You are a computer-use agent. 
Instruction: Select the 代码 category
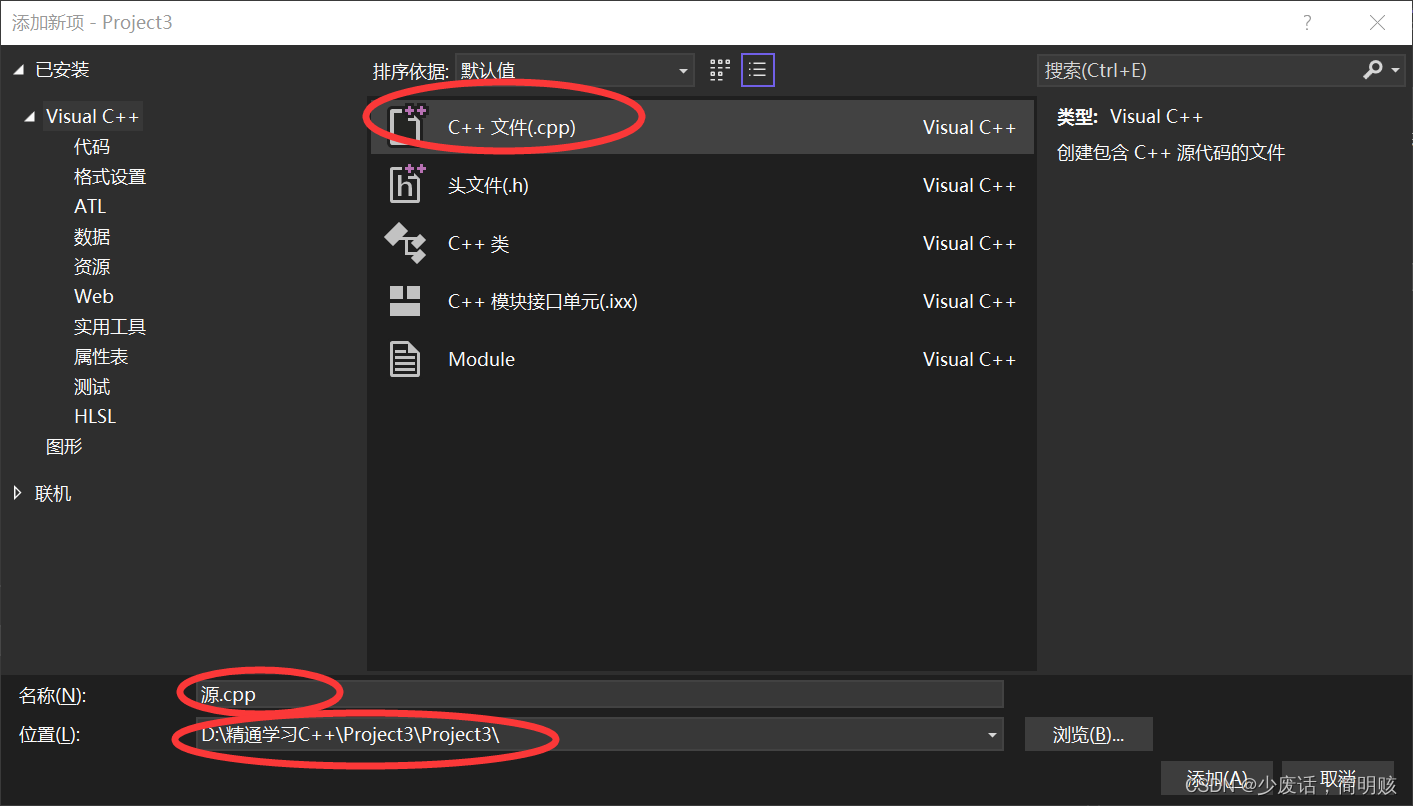(92, 147)
